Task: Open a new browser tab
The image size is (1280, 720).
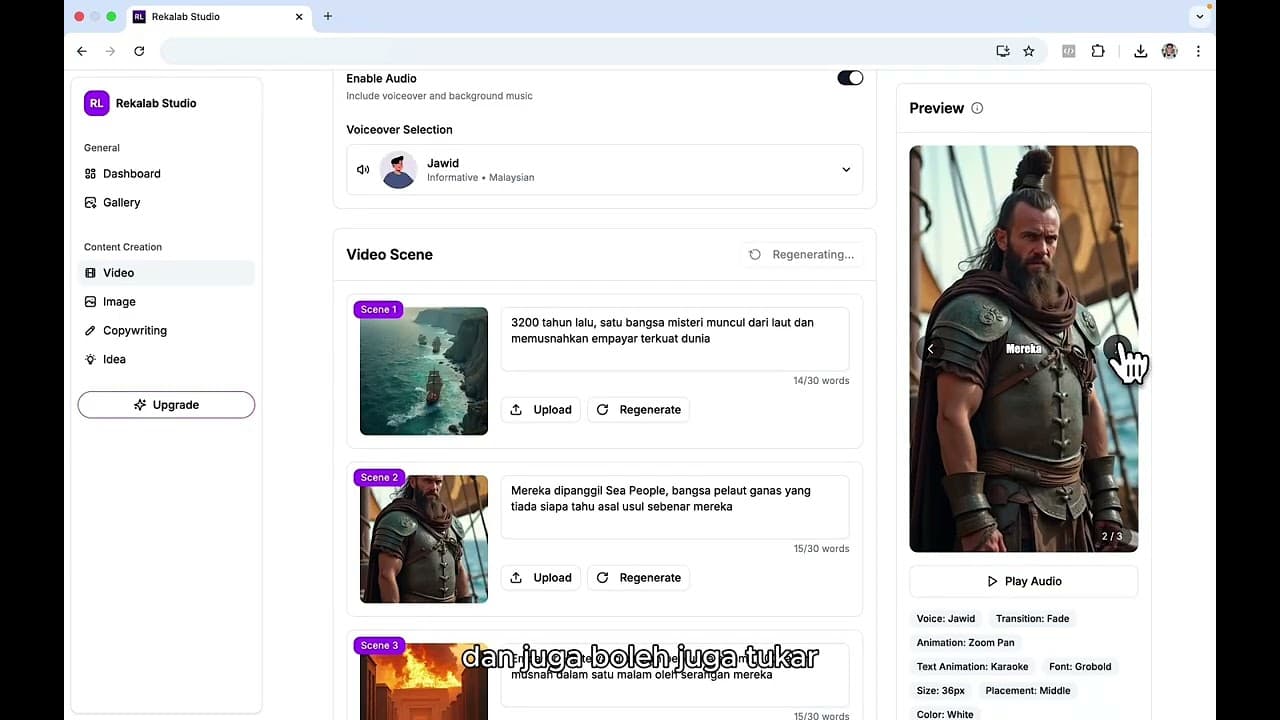Action: pyautogui.click(x=327, y=16)
